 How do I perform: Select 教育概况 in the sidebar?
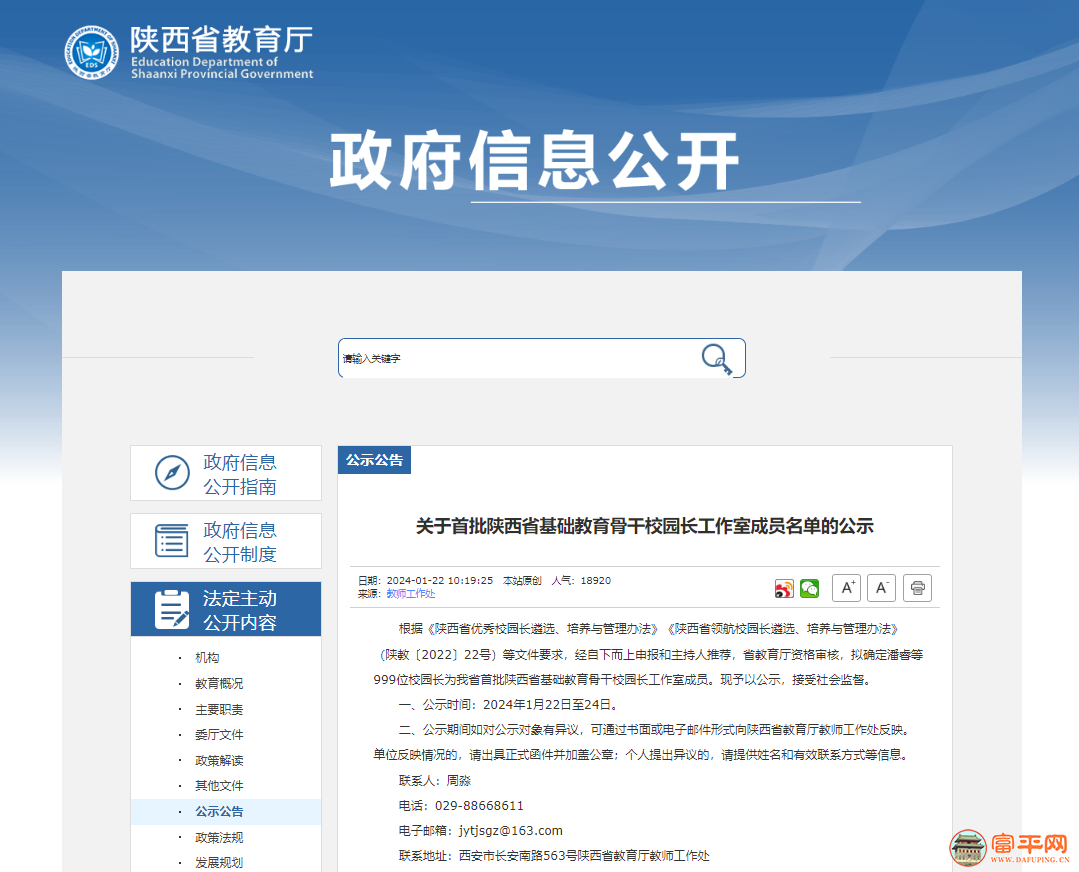click(x=219, y=683)
